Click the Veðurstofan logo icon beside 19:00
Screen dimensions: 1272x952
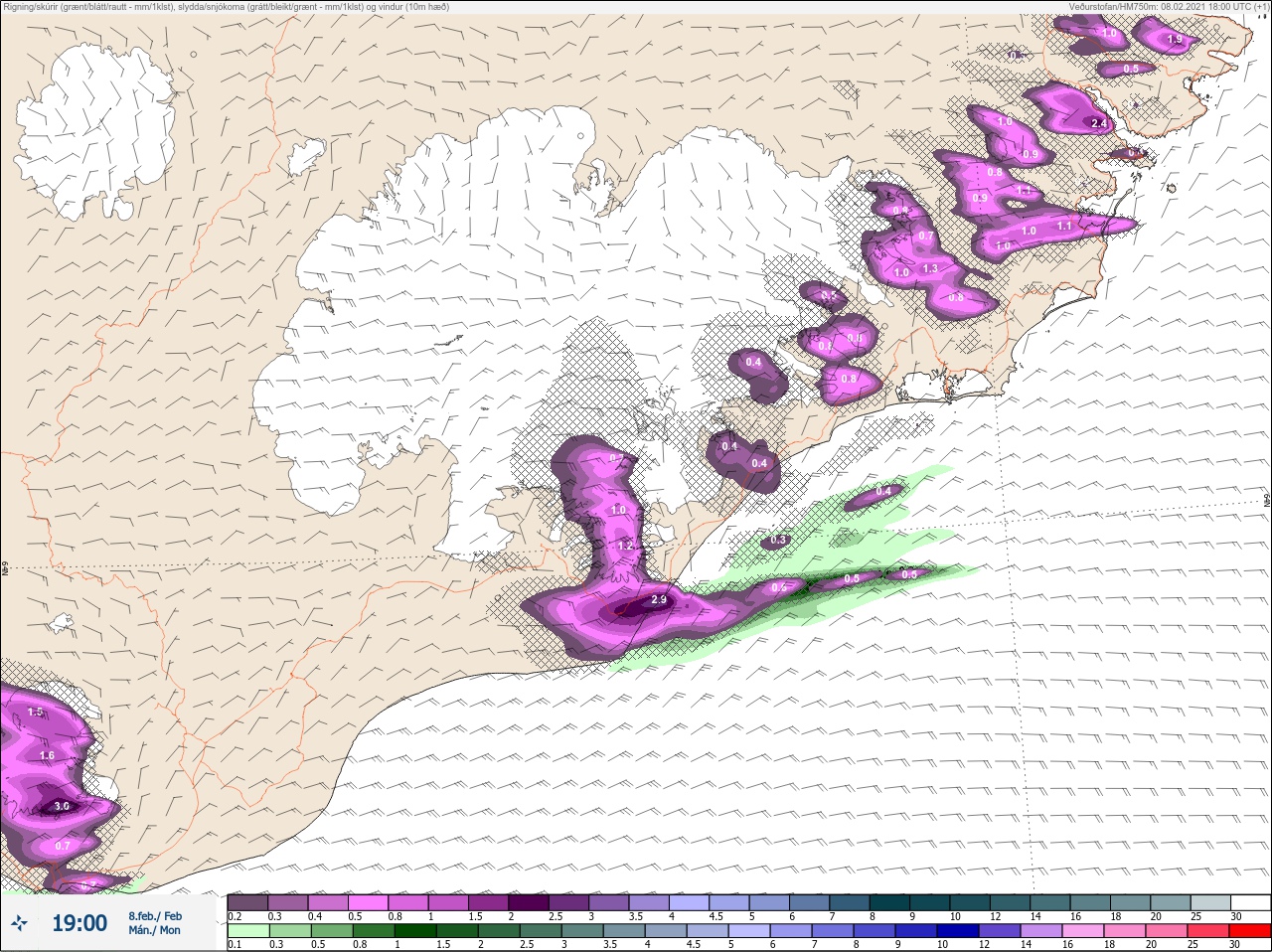pos(21,923)
